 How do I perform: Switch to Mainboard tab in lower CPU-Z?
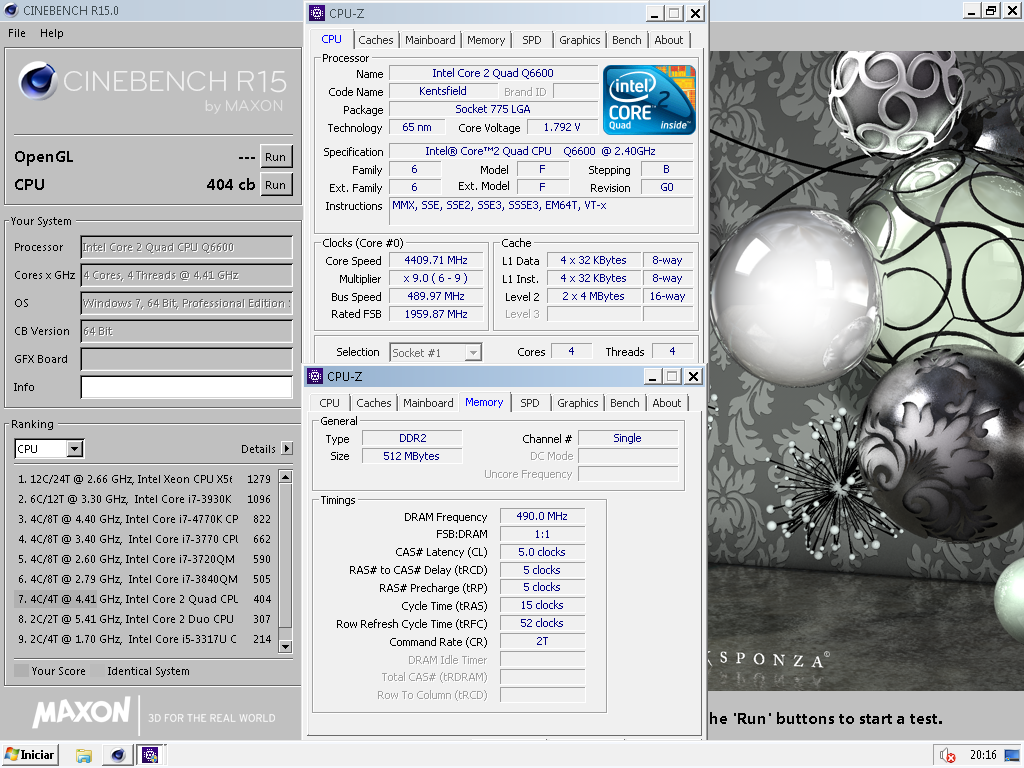[x=428, y=403]
